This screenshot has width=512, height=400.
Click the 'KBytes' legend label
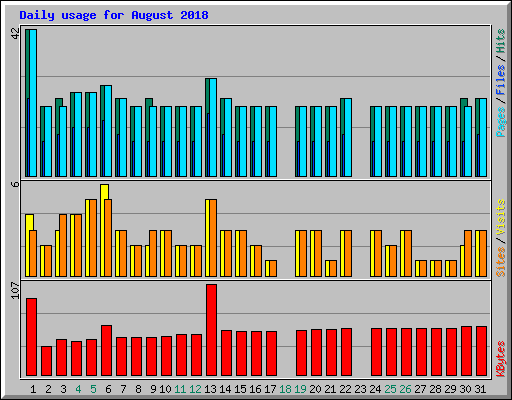pyautogui.click(x=500, y=359)
